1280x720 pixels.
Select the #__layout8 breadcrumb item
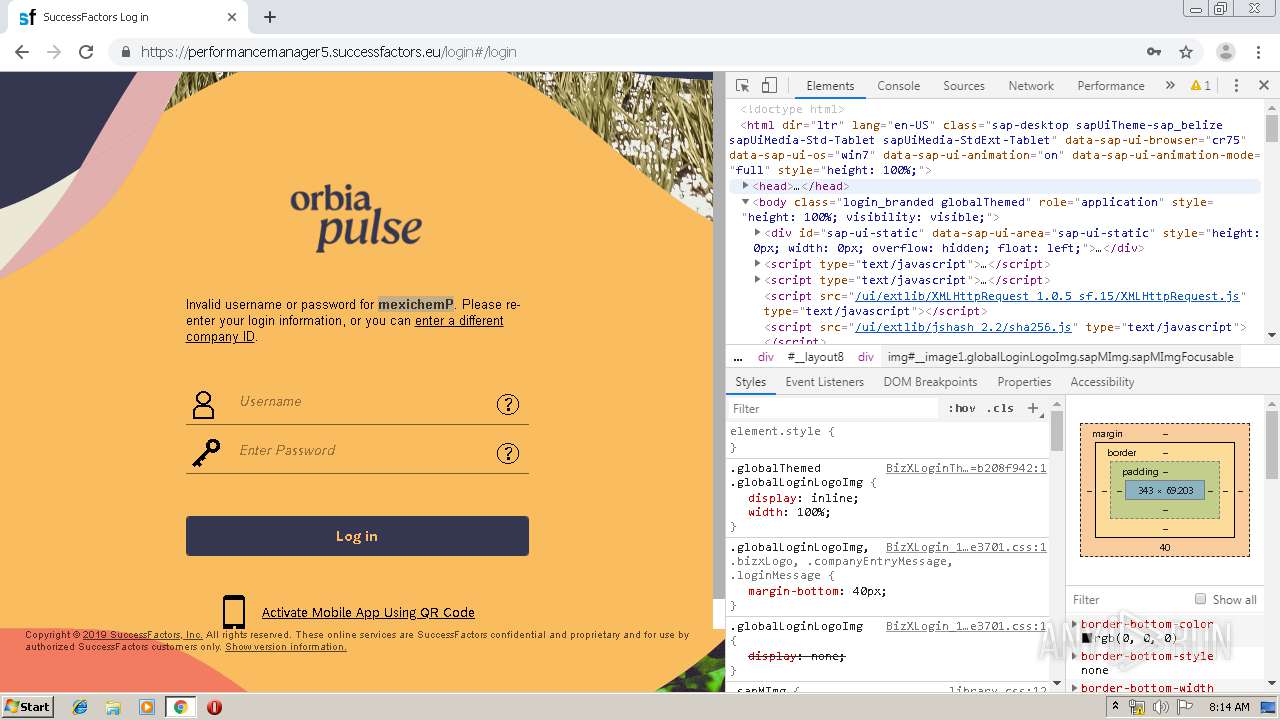(x=815, y=357)
